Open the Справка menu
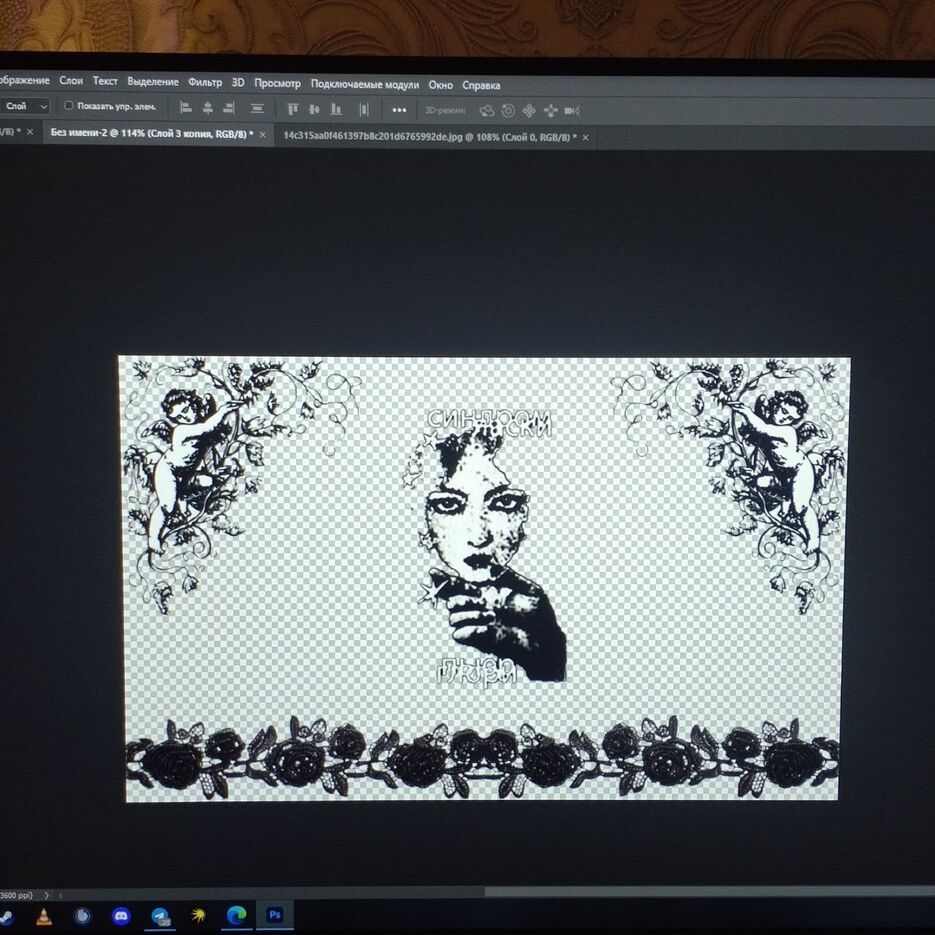The height and width of the screenshot is (935, 935). point(481,86)
